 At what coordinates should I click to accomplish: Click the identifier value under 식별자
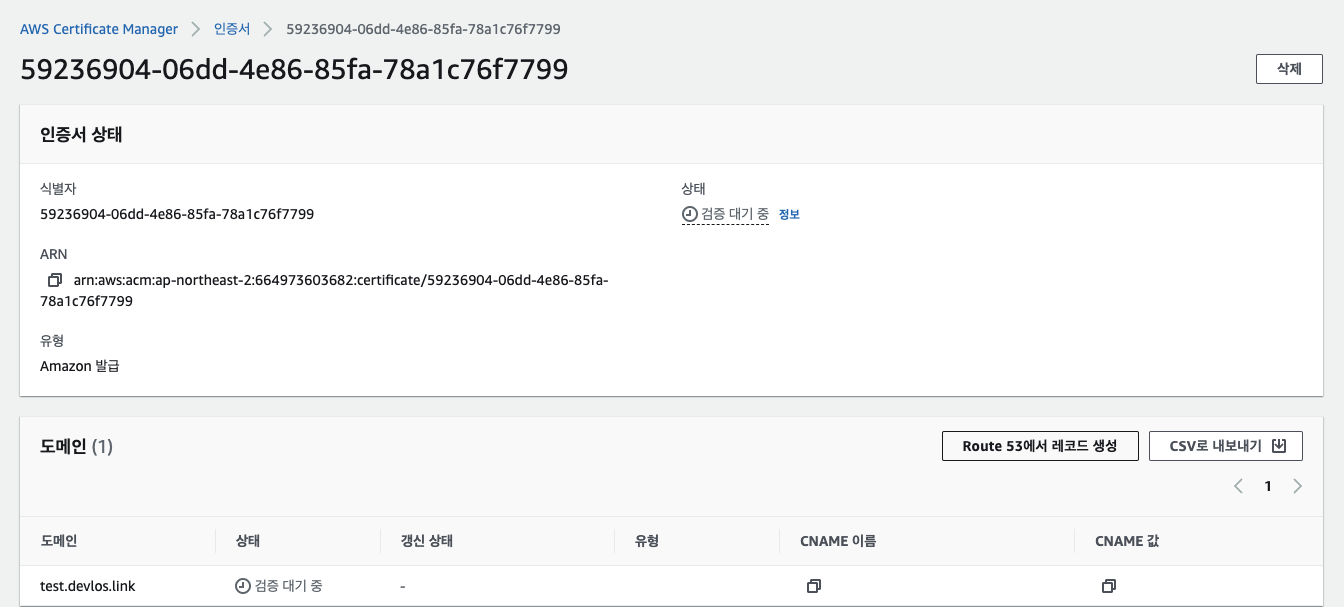177,214
